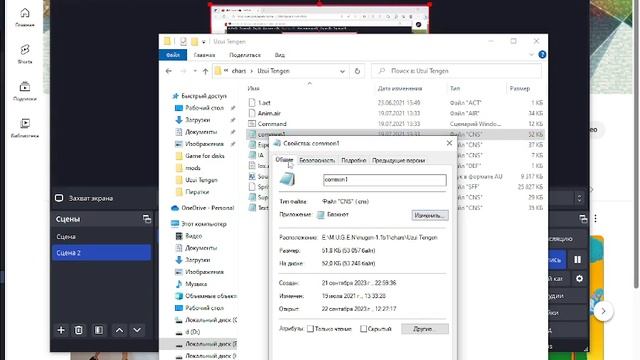Open YouTube Home in the left sidebar

24,17
